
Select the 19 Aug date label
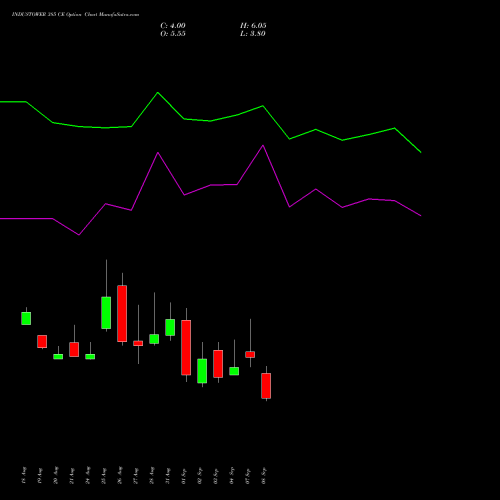(x=39, y=476)
